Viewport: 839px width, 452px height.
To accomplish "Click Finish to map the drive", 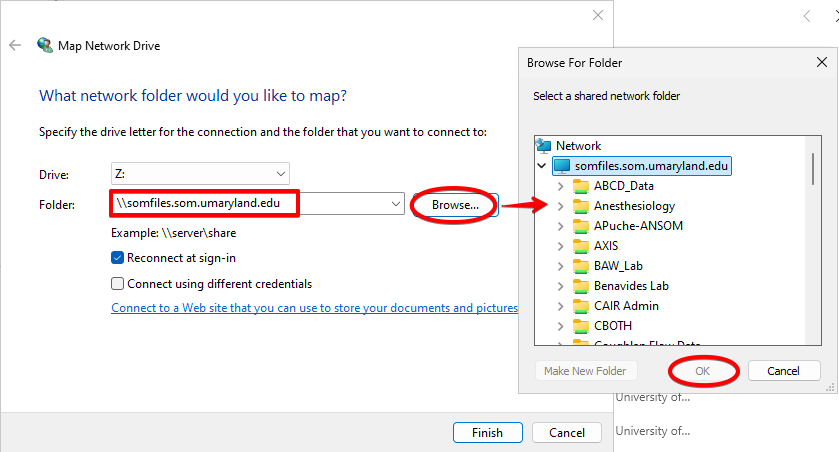I will [x=487, y=433].
